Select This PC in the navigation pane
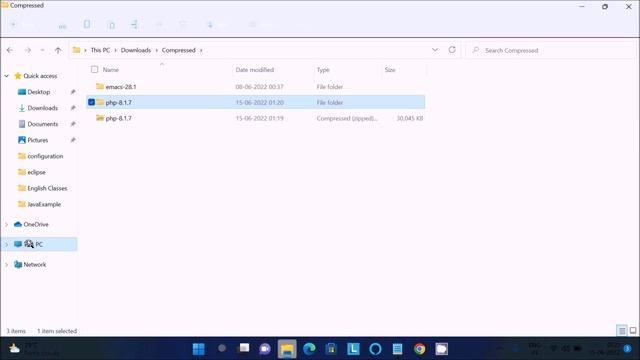This screenshot has width=640, height=360. click(39, 244)
